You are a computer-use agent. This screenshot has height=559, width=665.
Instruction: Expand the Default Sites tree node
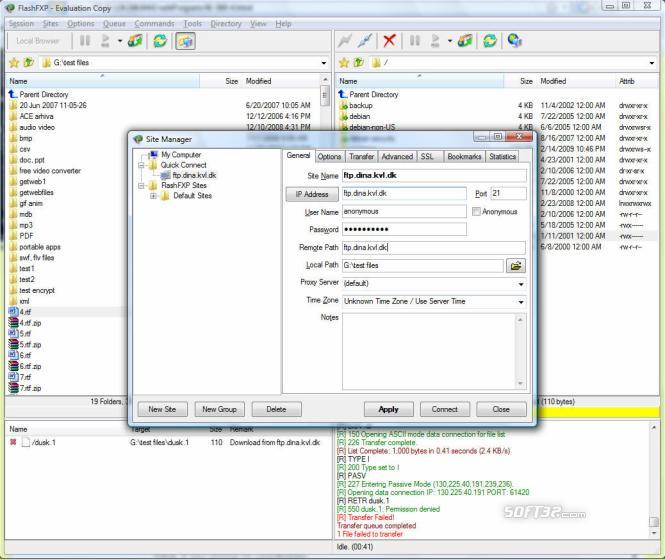click(154, 196)
